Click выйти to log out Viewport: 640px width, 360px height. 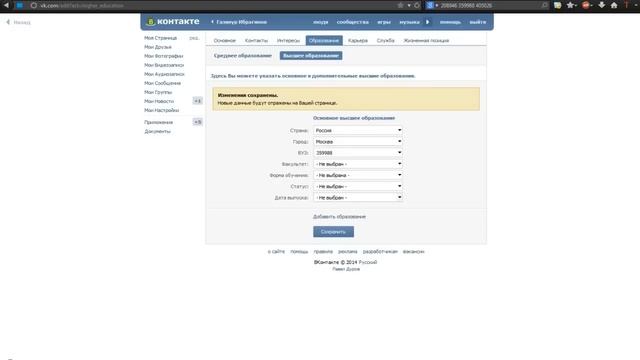pos(478,22)
